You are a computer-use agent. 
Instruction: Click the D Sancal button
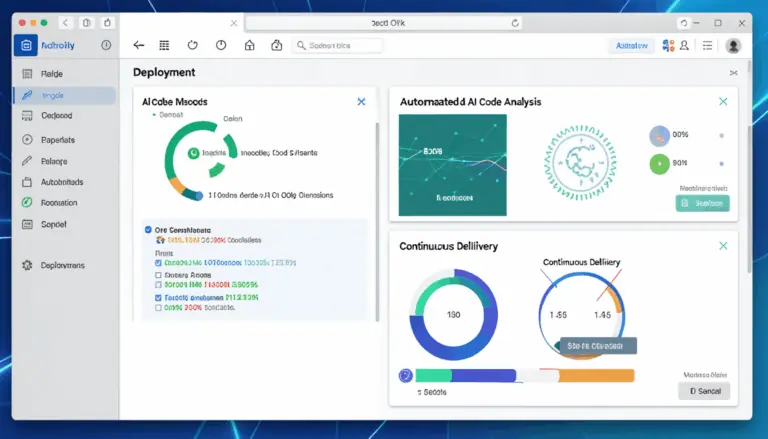coord(704,391)
